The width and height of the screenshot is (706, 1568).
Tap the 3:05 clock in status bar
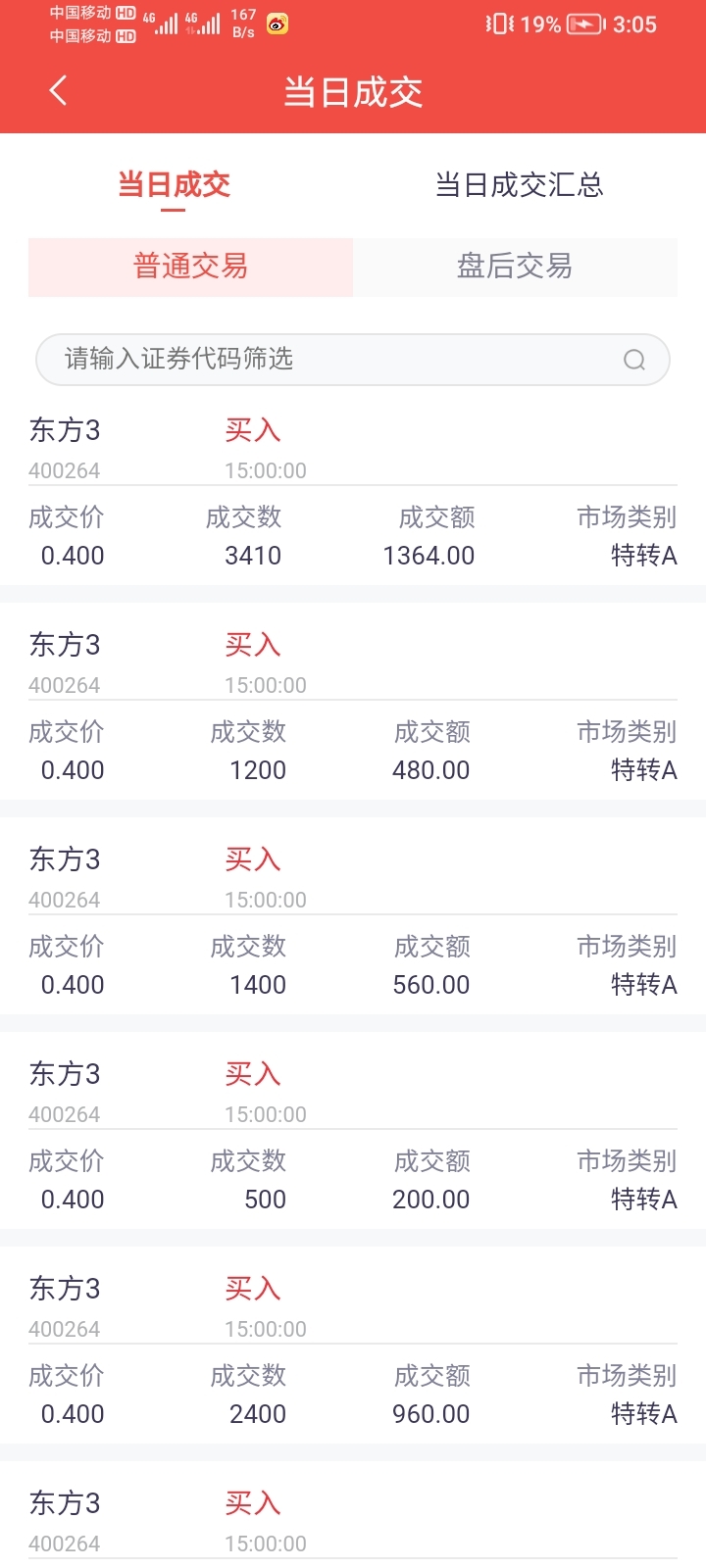tap(634, 24)
